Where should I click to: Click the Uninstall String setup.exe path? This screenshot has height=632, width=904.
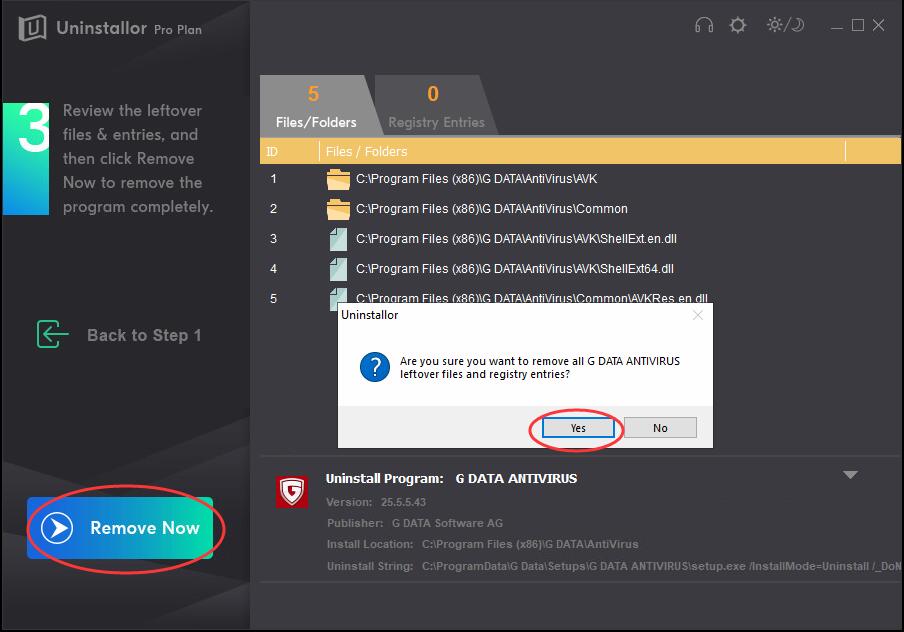tap(661, 566)
